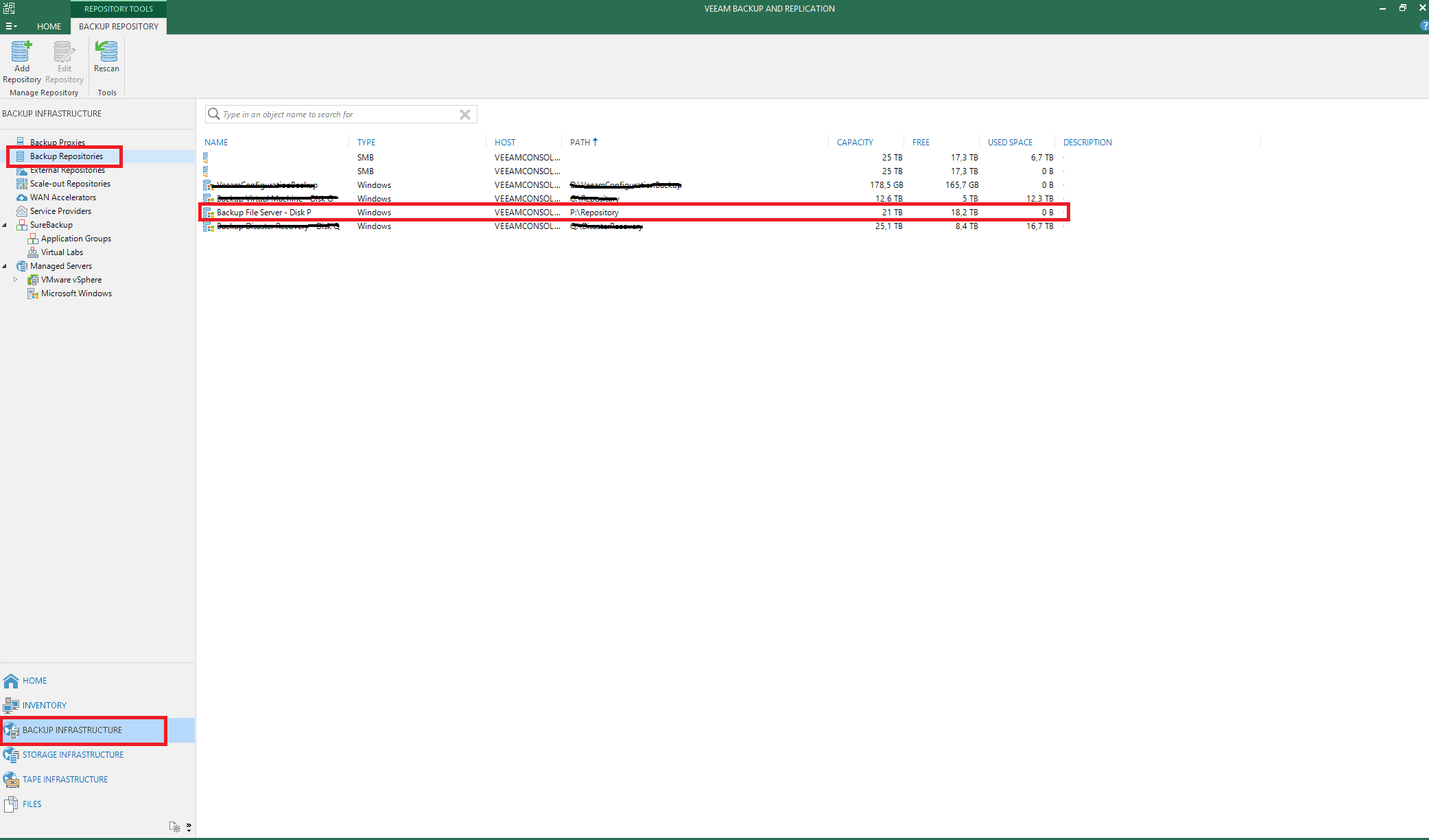Image resolution: width=1429 pixels, height=840 pixels.
Task: Click the HOME house icon
Action: click(11, 681)
